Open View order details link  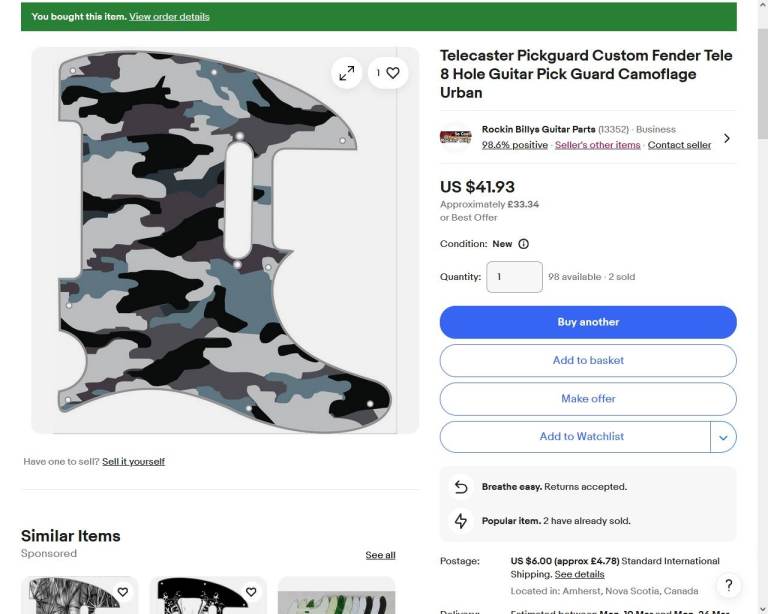pos(169,17)
